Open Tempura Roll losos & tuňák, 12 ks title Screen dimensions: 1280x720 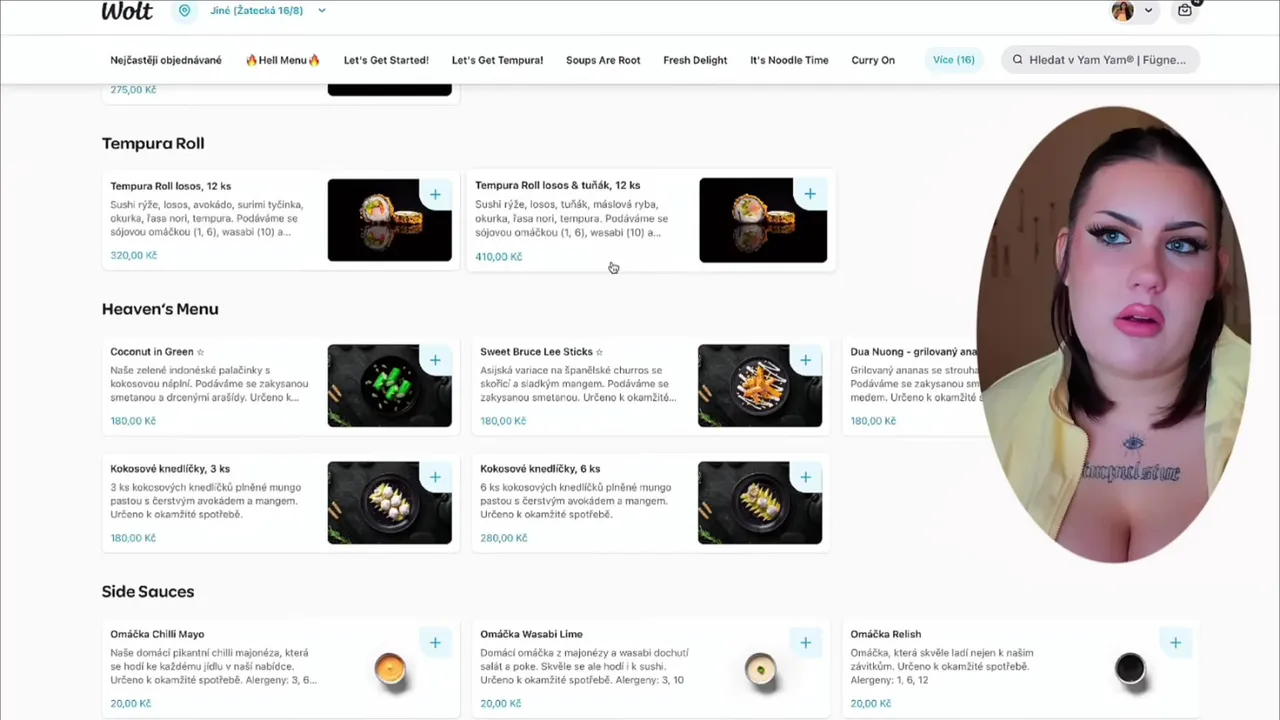pyautogui.click(x=557, y=185)
